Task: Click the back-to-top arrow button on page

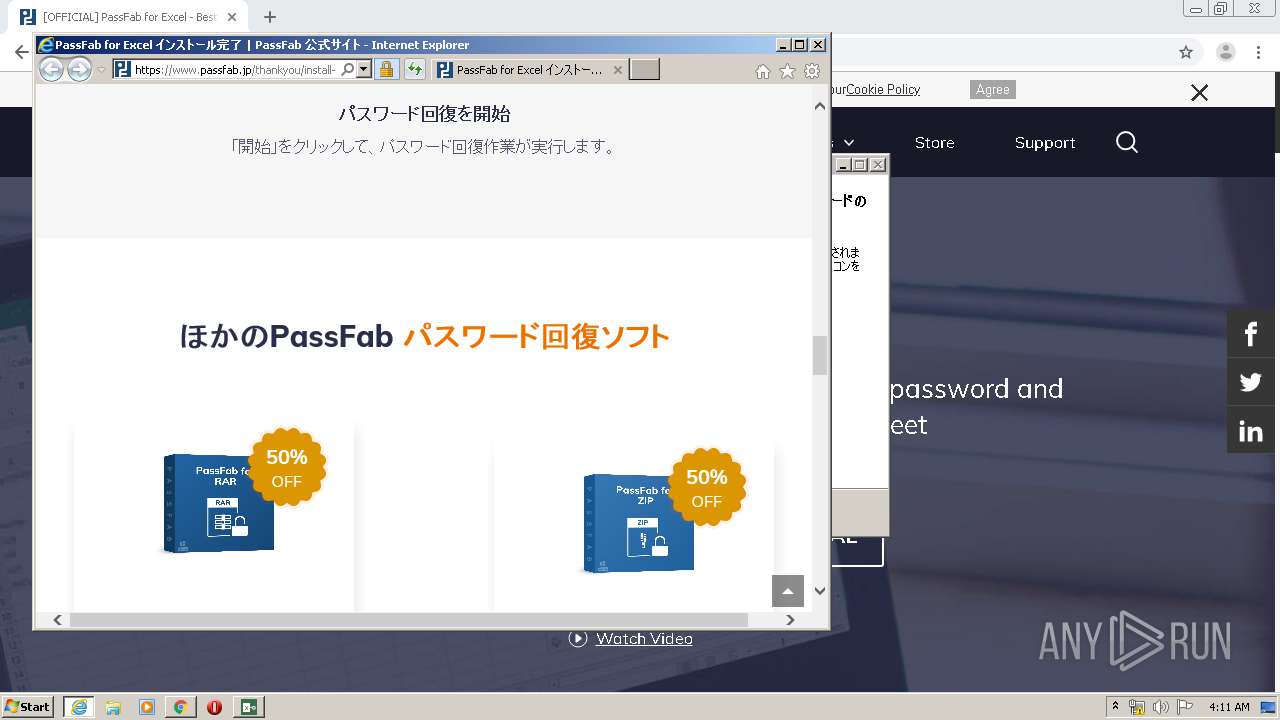Action: point(788,591)
